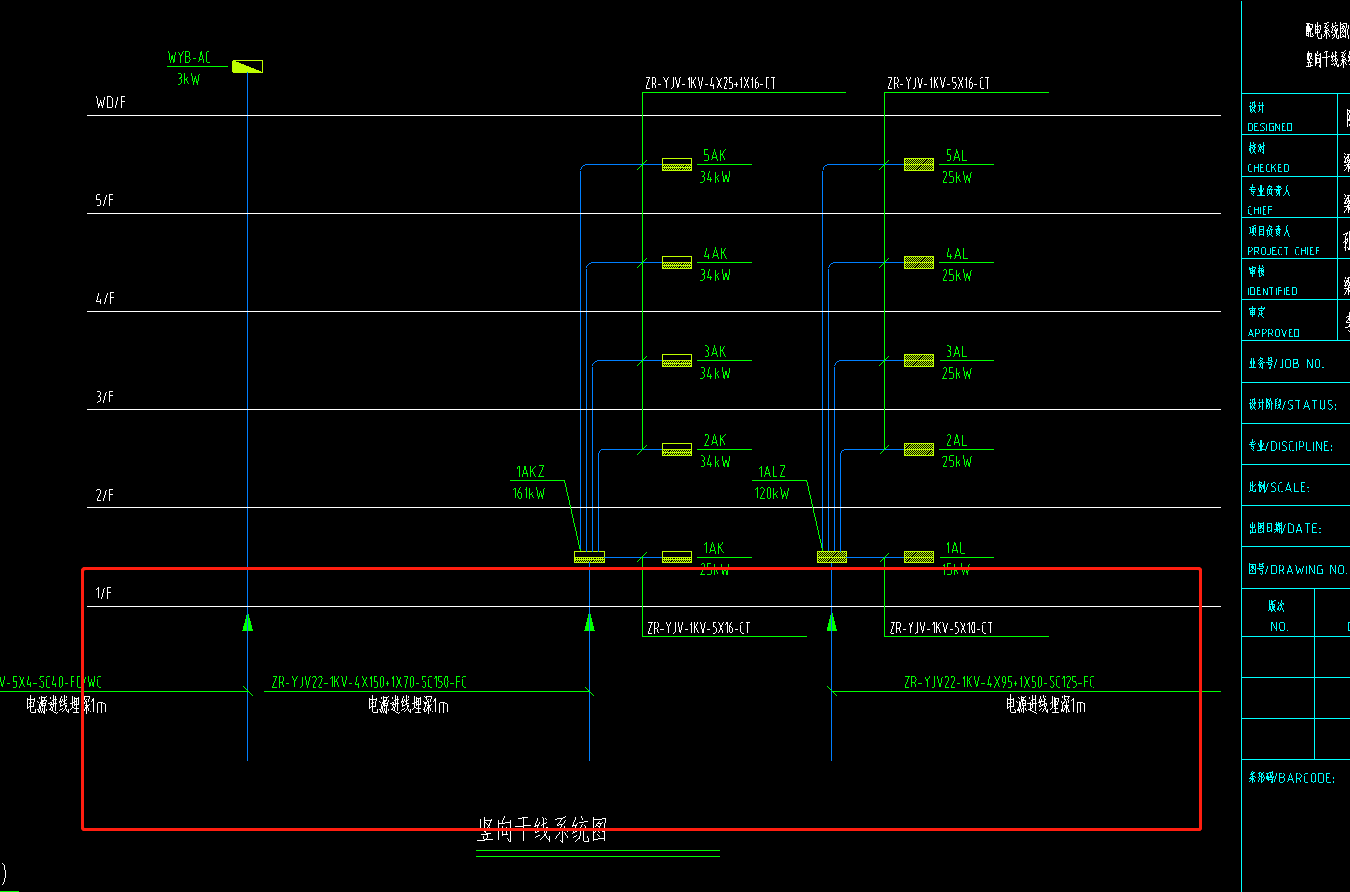This screenshot has width=1350, height=892.
Task: Select the 1/F floor label
Action: (104, 593)
